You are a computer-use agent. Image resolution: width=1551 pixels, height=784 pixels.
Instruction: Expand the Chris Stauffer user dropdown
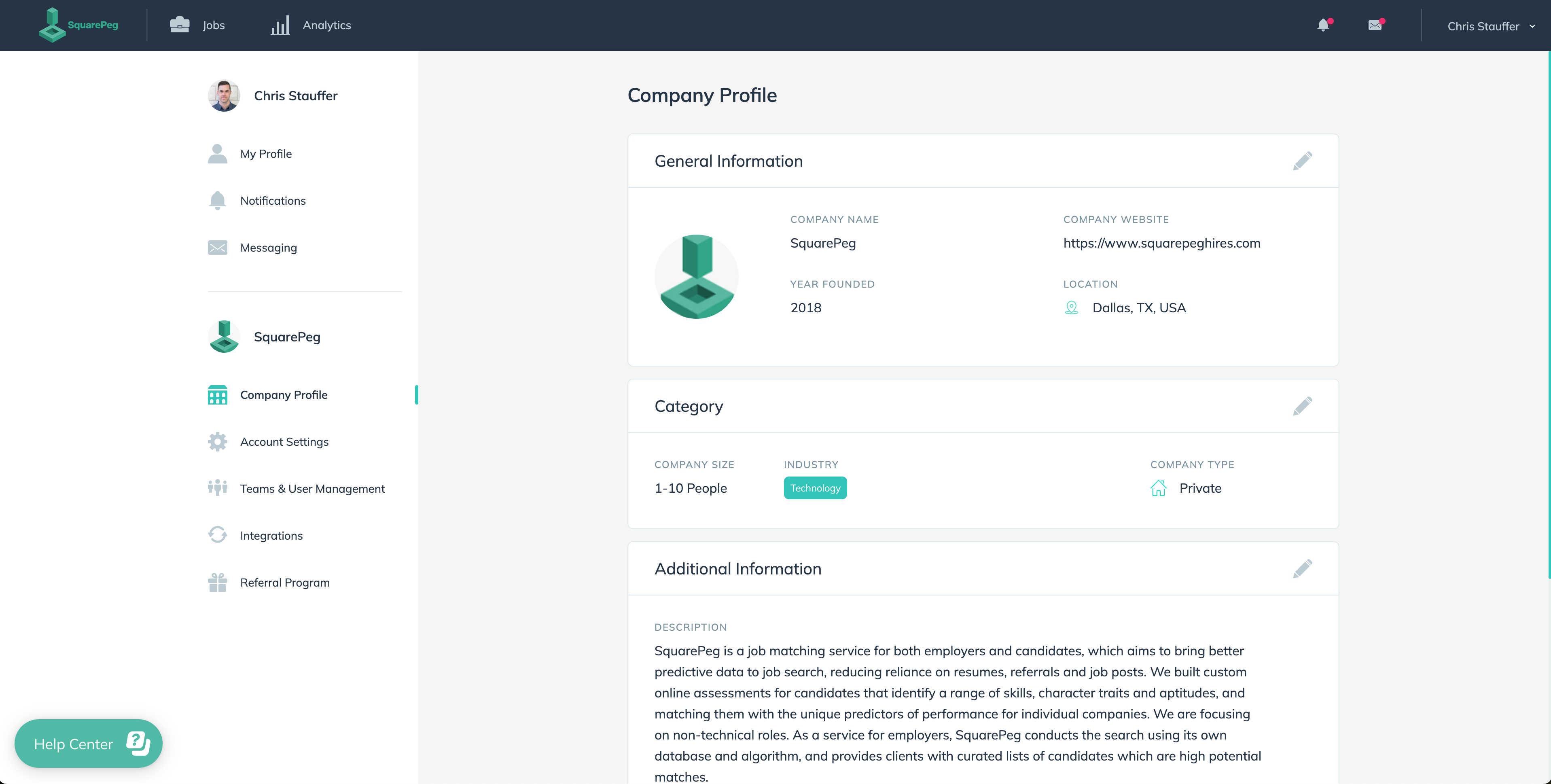tap(1492, 26)
